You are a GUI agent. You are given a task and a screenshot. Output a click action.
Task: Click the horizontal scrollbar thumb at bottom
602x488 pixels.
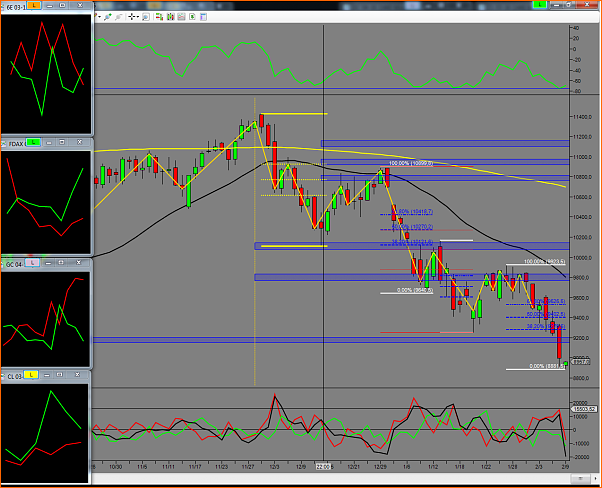[580, 478]
